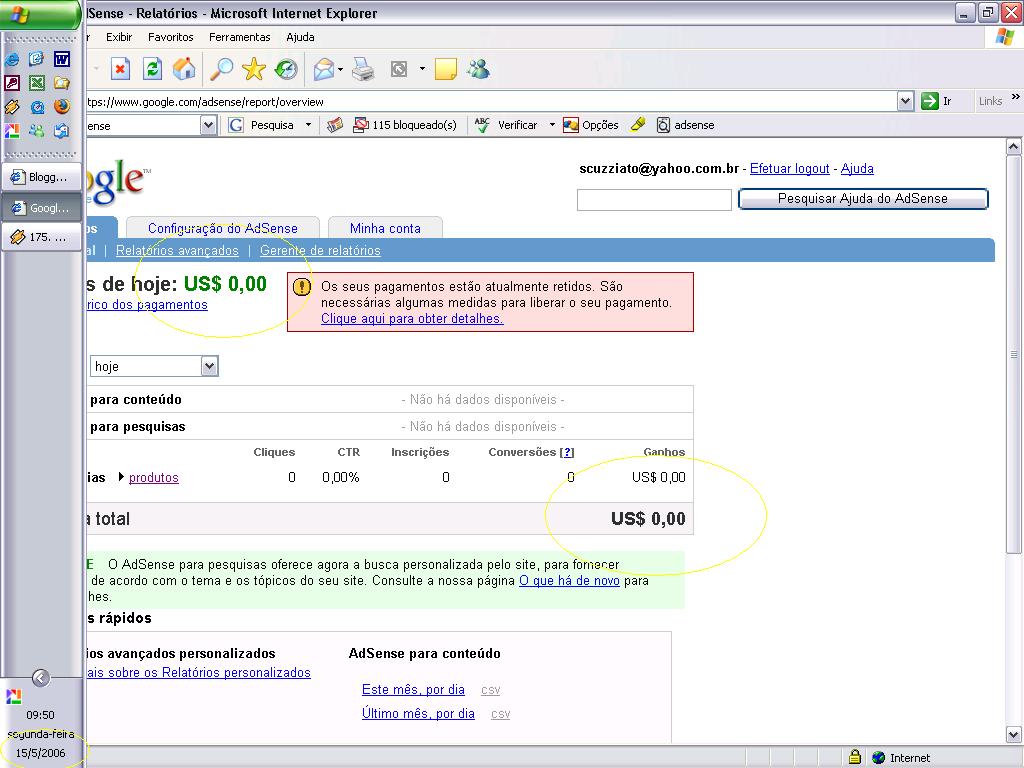Screen dimensions: 1024x768
Task: Click the Windows flag logo beside the menu bar
Action: (x=1005, y=37)
